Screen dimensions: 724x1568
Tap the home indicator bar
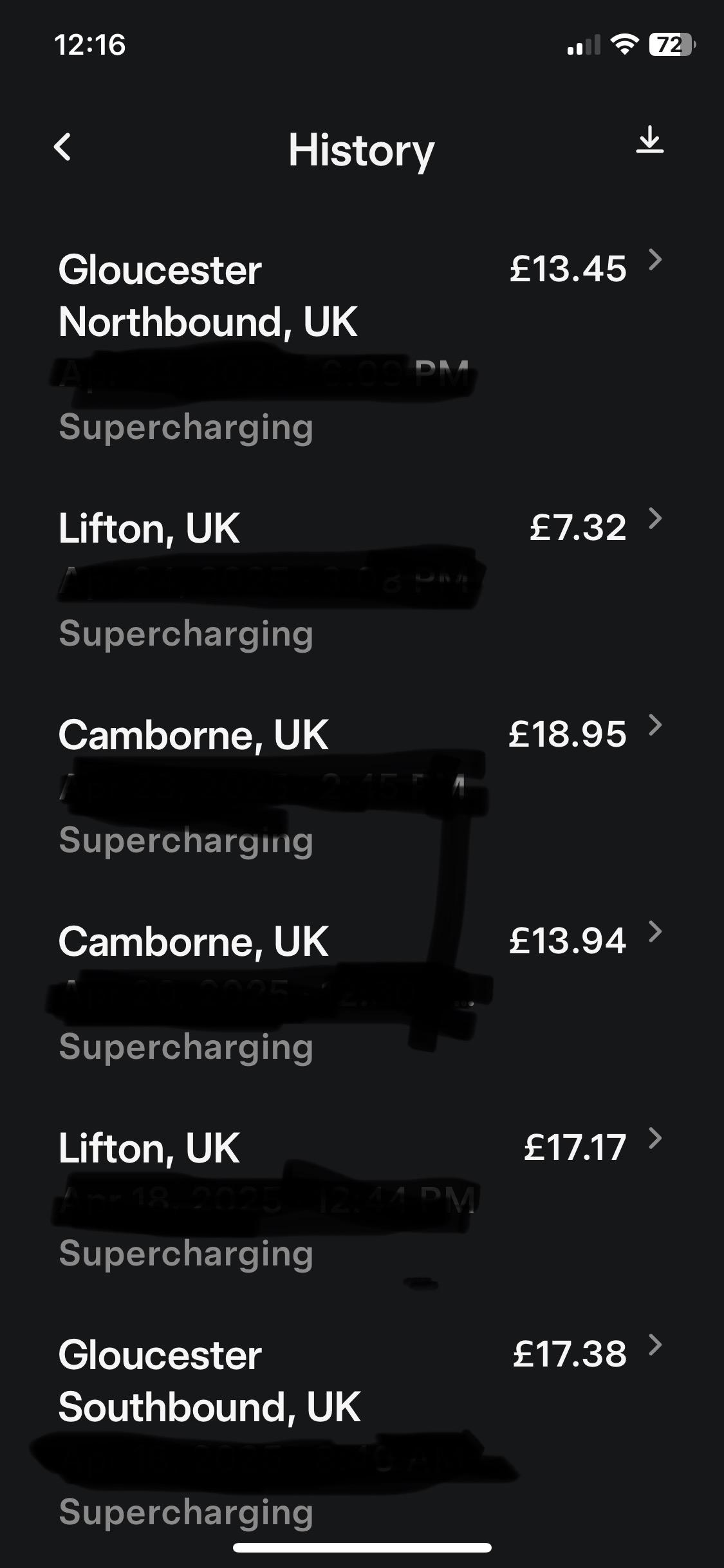[362, 1547]
